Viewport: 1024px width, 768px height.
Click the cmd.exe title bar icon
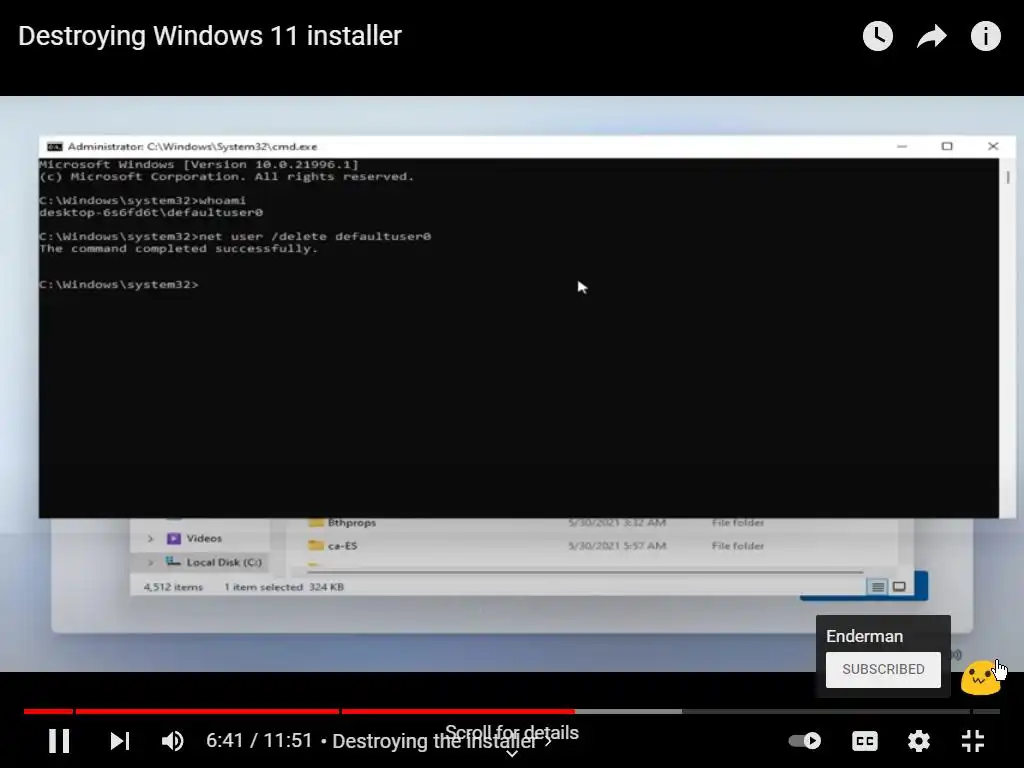[x=55, y=146]
